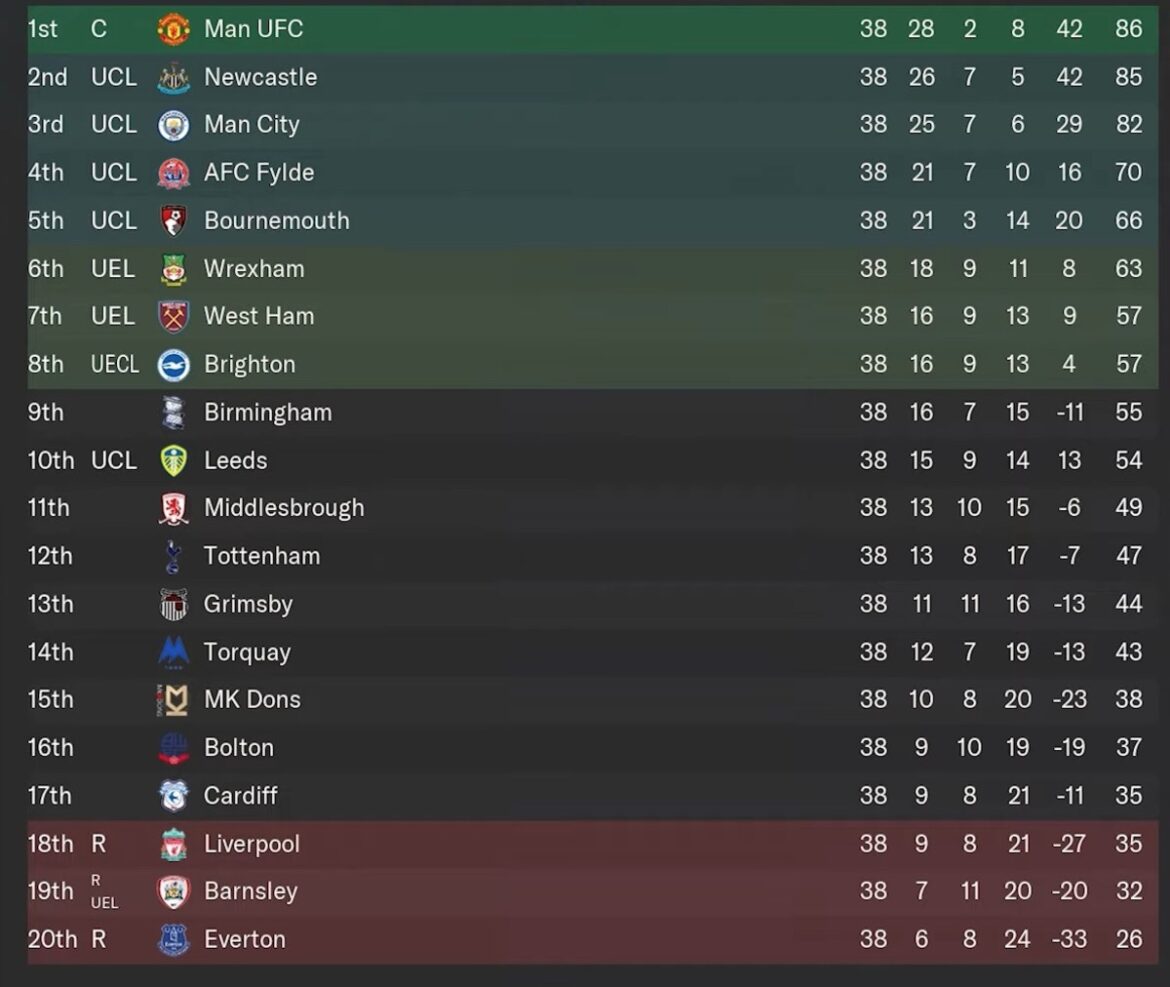
Task: Click the Cardiff bluebird crest
Action: 172,796
